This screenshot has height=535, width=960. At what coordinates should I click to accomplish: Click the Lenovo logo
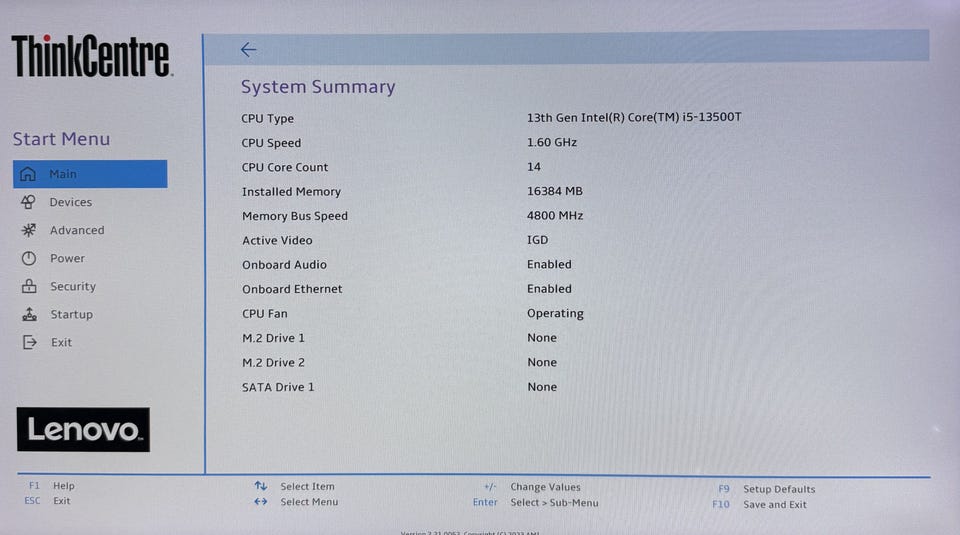tap(83, 430)
